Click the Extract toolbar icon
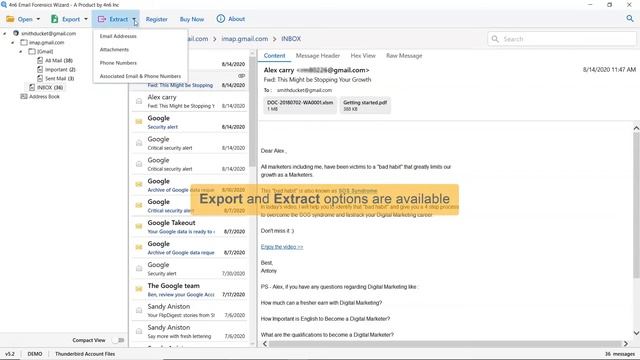640x360 pixels. coord(102,19)
